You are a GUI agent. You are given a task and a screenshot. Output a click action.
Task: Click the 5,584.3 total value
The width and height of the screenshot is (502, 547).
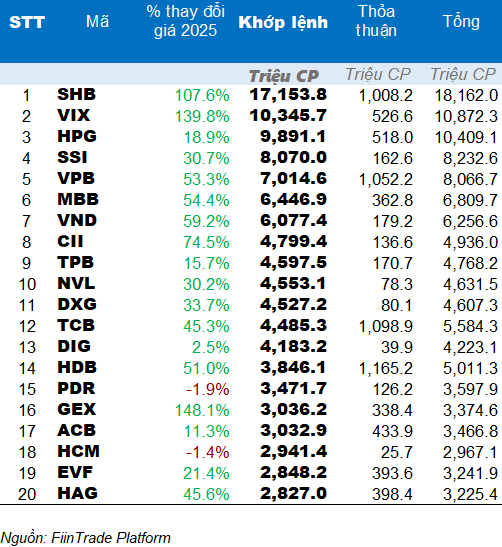click(x=471, y=327)
